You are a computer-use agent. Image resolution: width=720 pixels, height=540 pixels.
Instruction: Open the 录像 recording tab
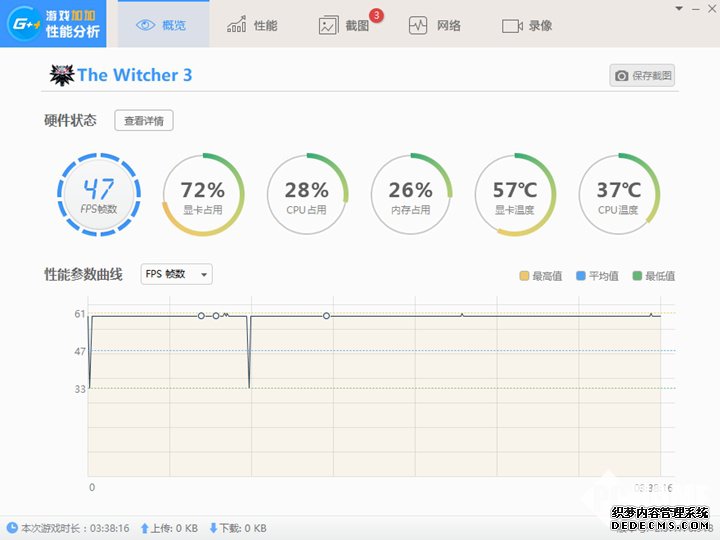[x=527, y=25]
